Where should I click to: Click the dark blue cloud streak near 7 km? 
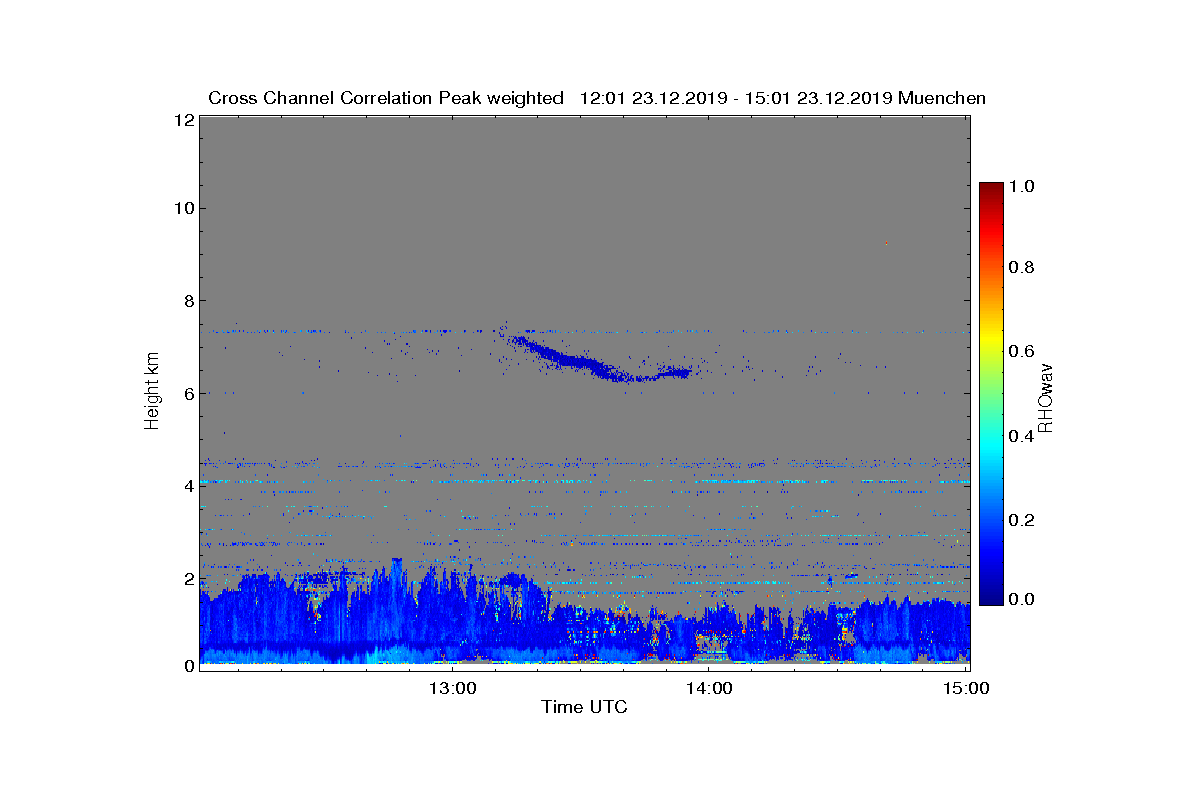pyautogui.click(x=599, y=361)
